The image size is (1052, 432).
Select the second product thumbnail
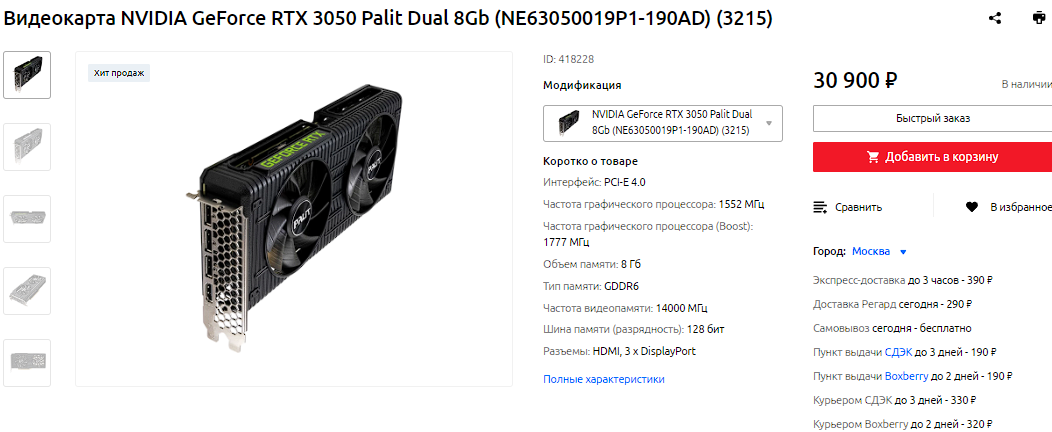coord(27,147)
